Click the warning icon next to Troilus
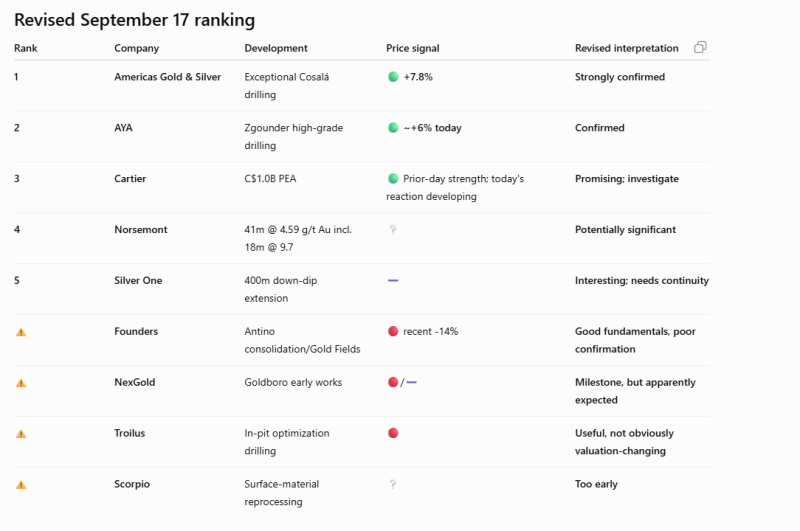 click(21, 434)
